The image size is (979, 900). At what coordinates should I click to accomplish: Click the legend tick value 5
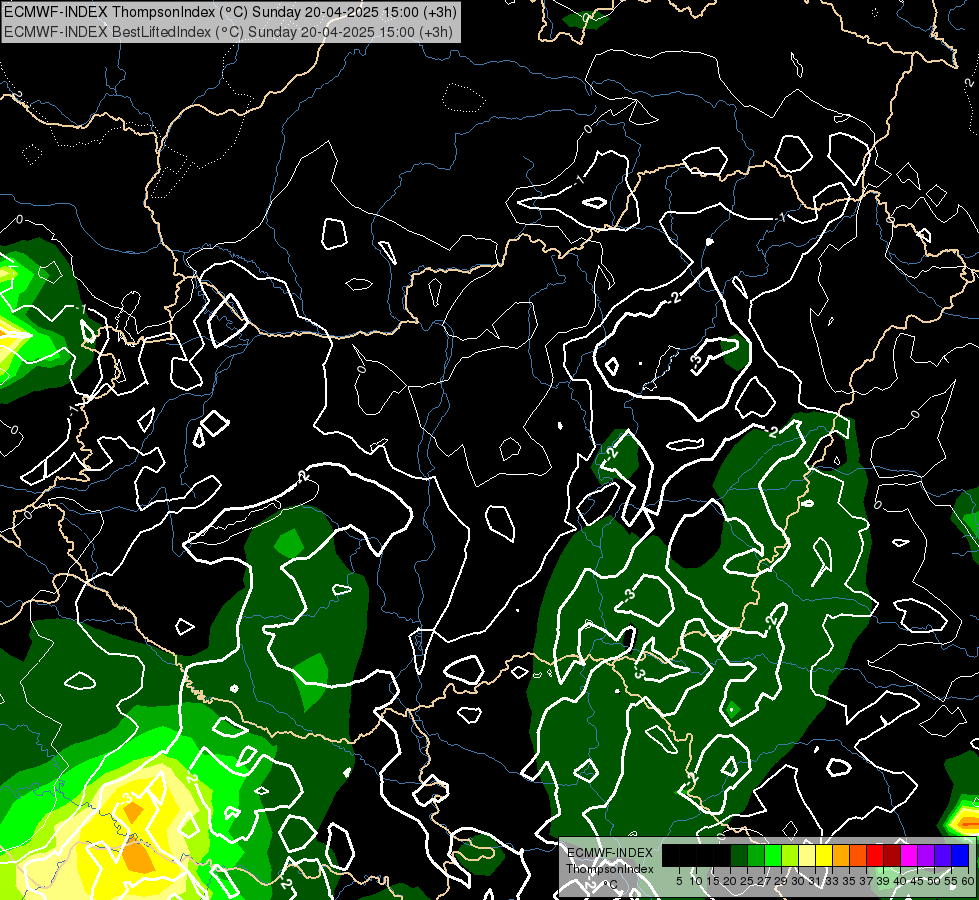point(679,881)
